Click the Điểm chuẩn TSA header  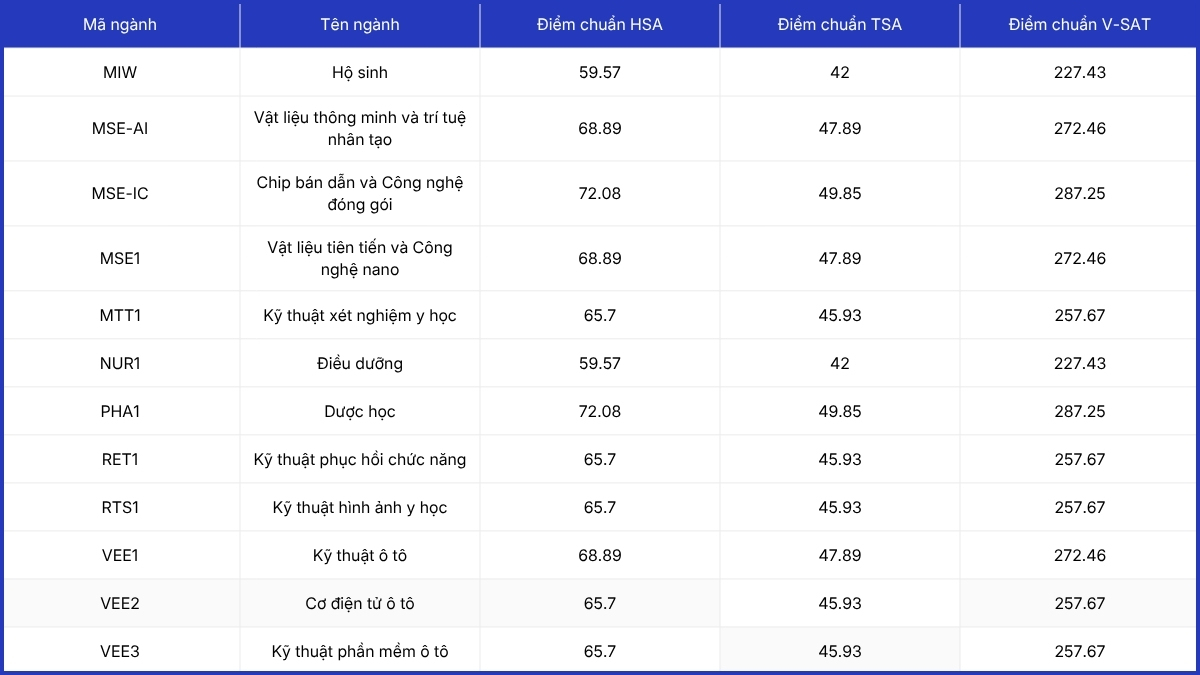(840, 25)
